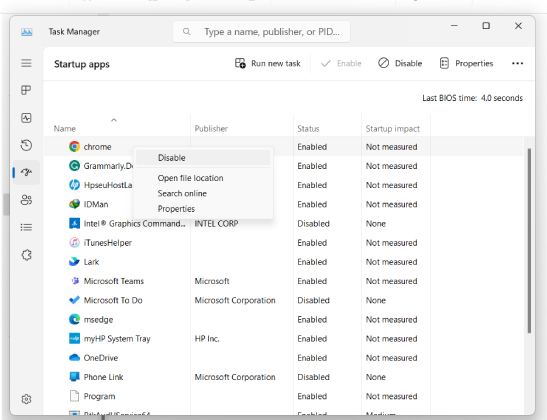547x420 pixels.
Task: Open the Services page icon
Action: point(26,255)
